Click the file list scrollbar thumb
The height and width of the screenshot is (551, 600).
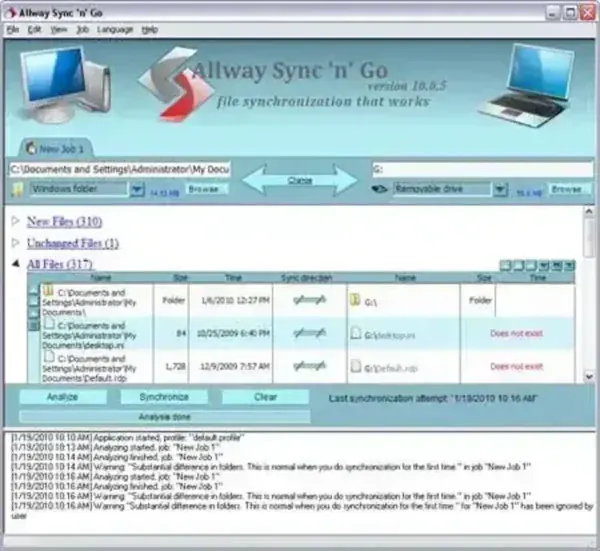589,238
